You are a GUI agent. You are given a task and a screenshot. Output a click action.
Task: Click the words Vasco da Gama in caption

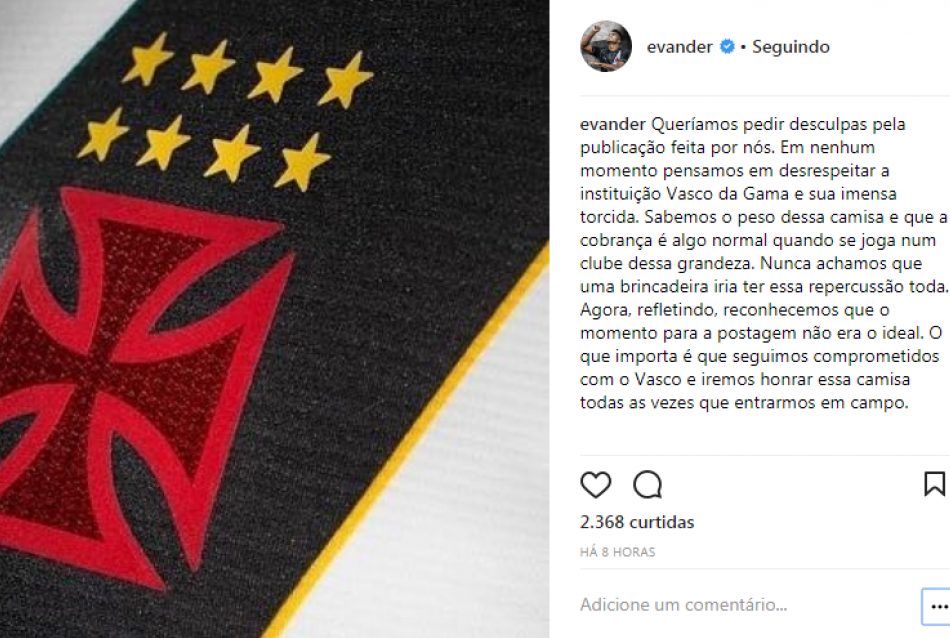(x=728, y=194)
